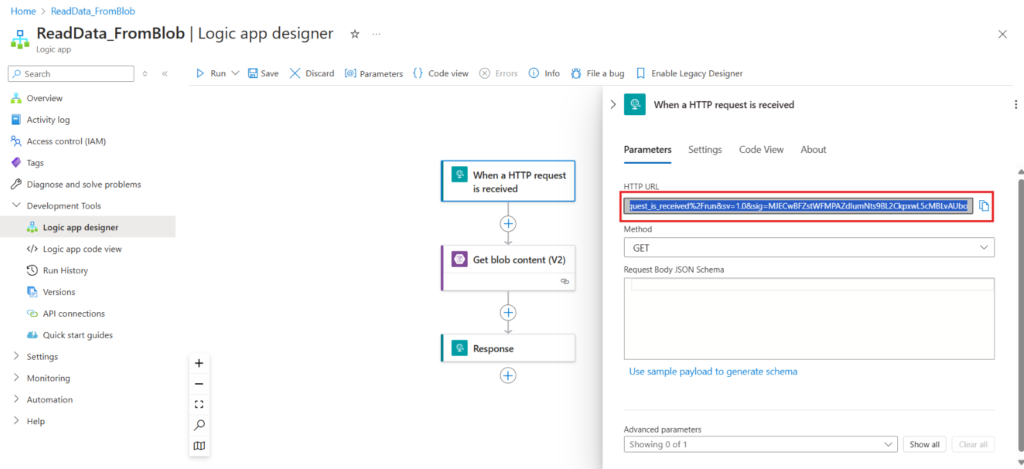The width and height of the screenshot is (1024, 469).
Task: Zoom in on the designer canvas
Action: point(199,363)
